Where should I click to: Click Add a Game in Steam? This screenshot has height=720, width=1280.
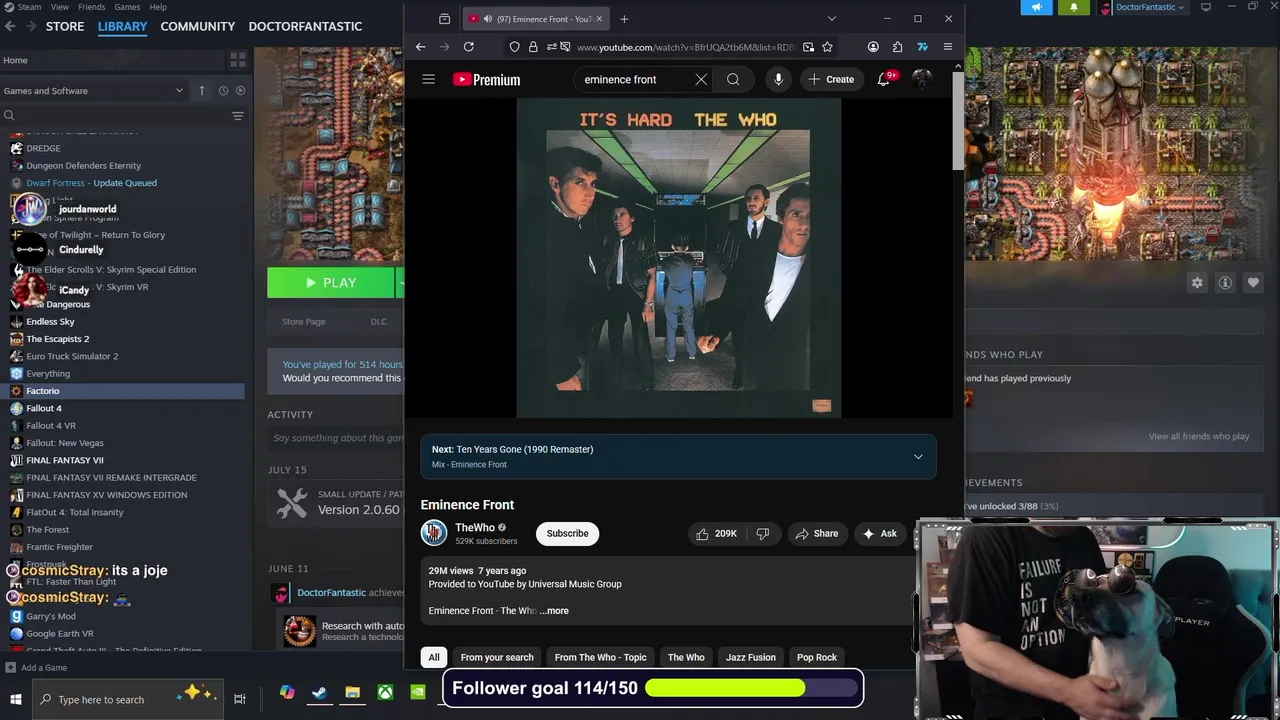click(x=36, y=668)
